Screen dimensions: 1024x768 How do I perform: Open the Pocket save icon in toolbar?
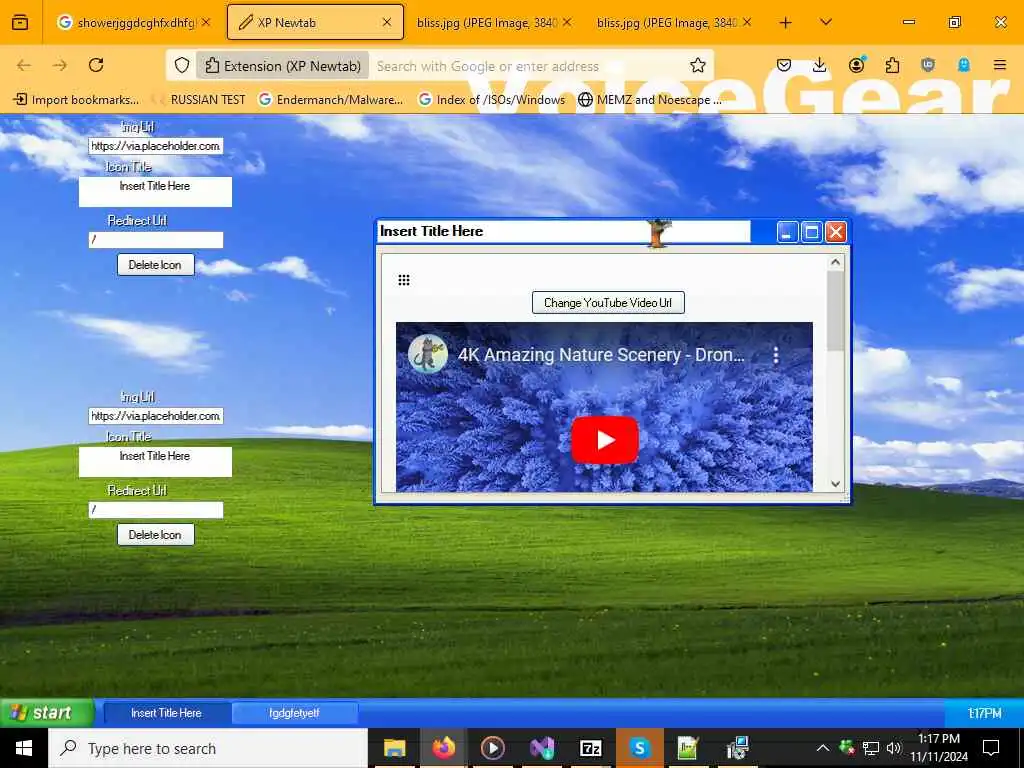(x=784, y=65)
